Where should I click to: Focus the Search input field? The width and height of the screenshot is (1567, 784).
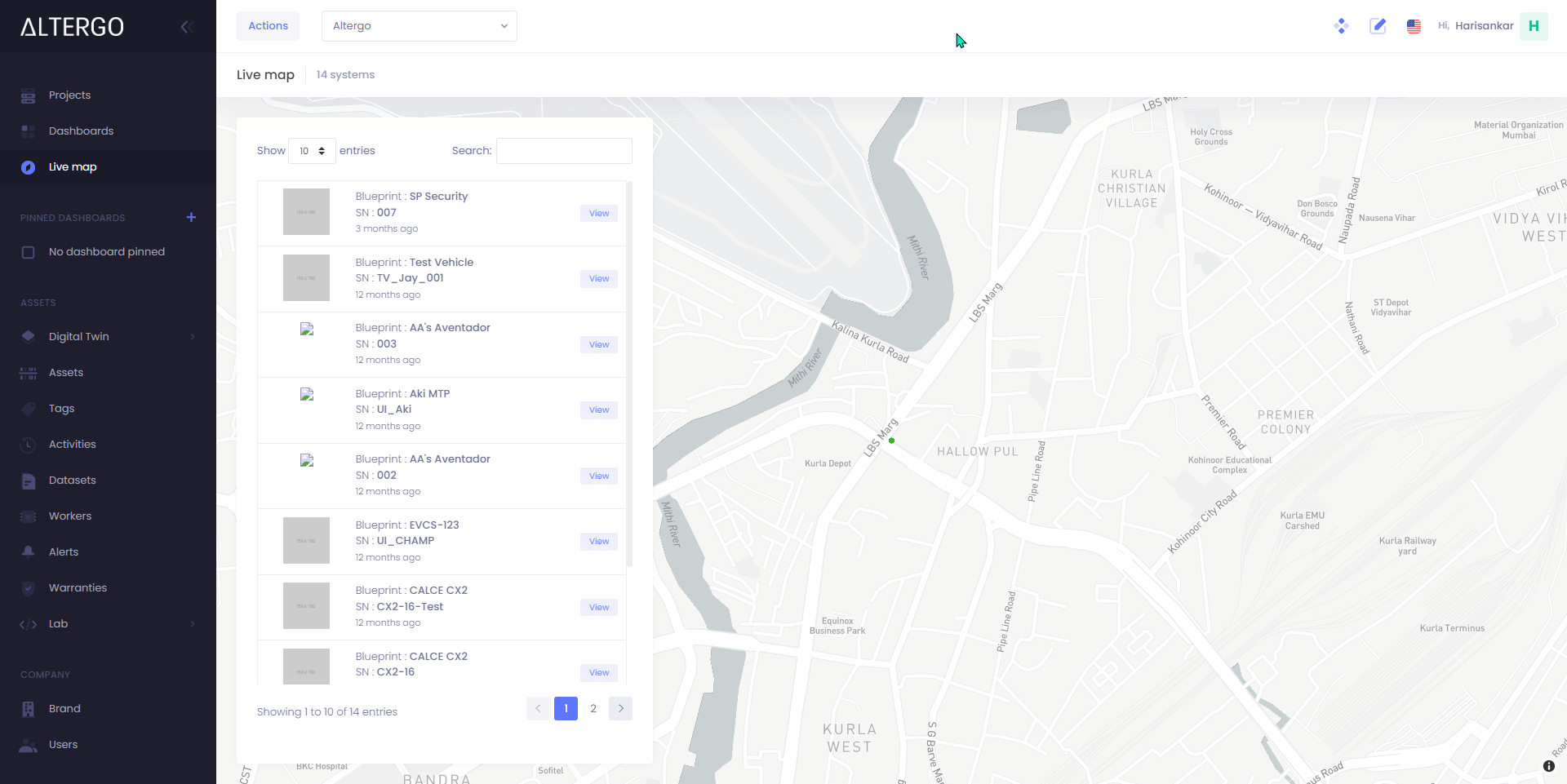[564, 151]
